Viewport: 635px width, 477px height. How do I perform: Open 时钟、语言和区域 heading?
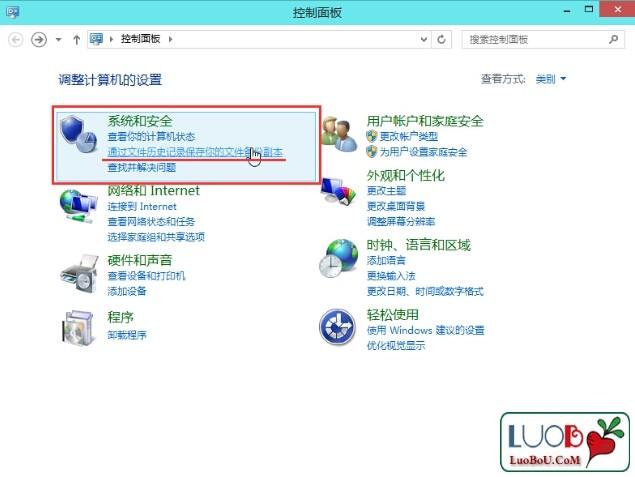[x=418, y=245]
